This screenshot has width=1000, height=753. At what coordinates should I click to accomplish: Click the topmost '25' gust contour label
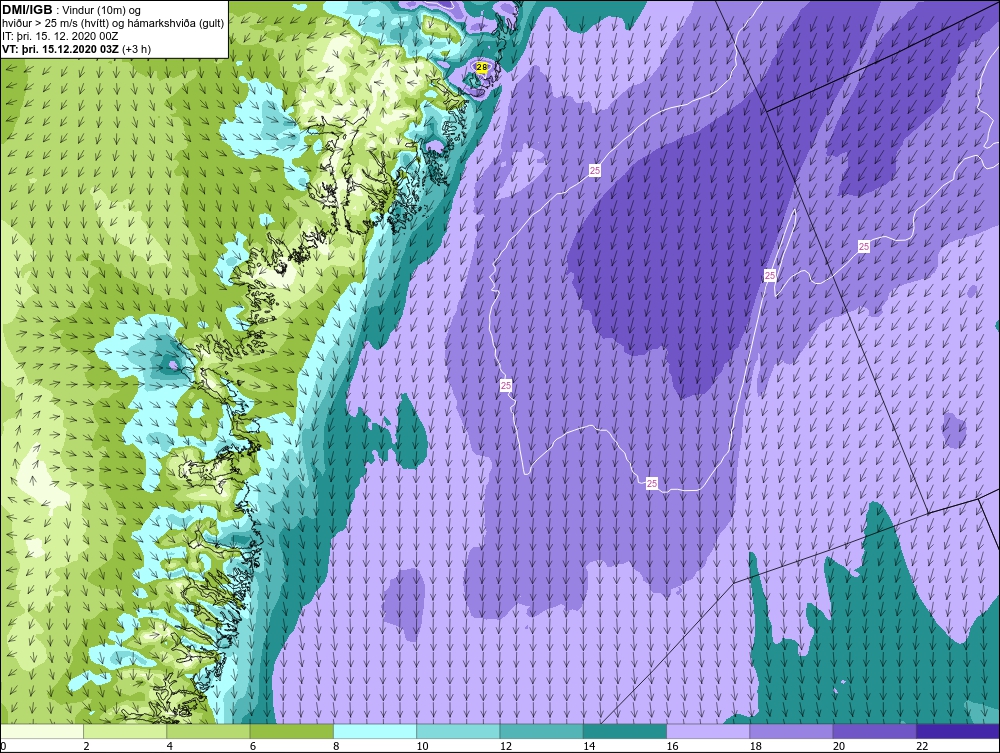594,170
